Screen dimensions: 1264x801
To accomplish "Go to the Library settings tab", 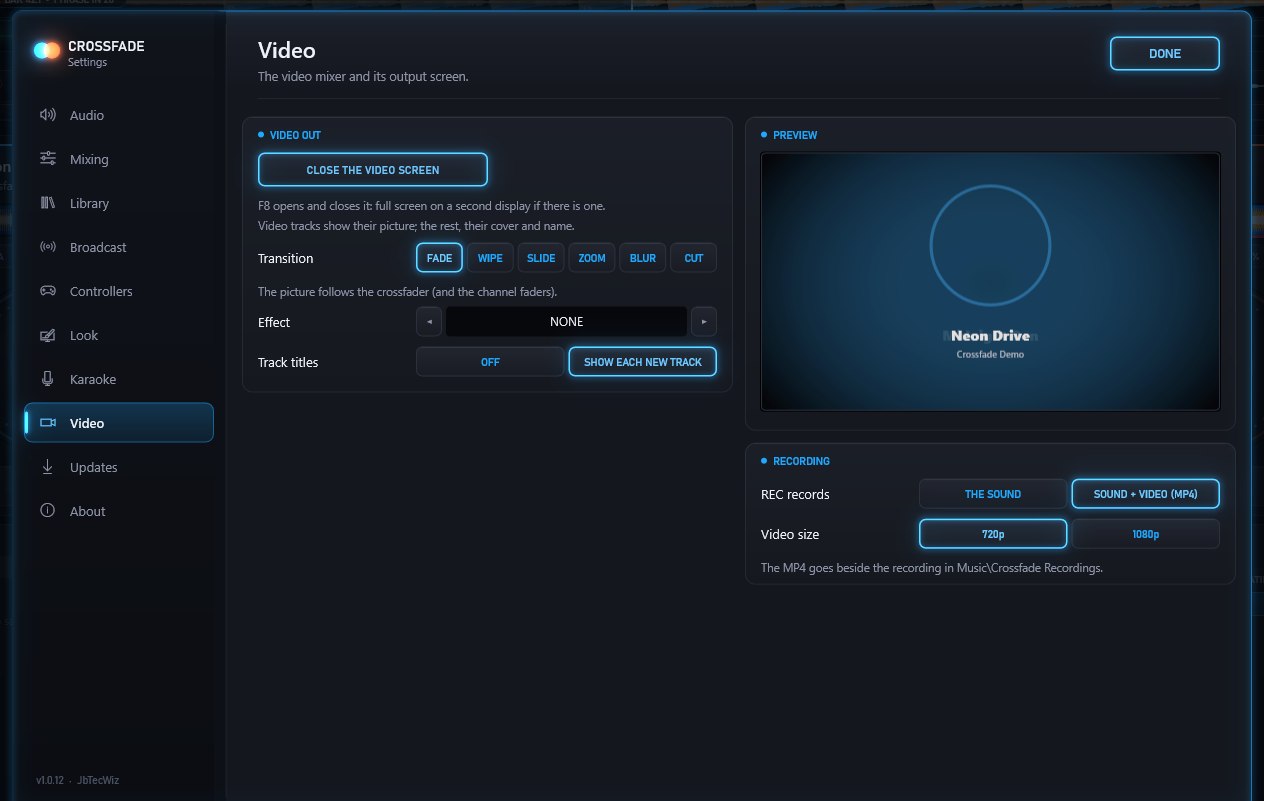I will tap(119, 203).
